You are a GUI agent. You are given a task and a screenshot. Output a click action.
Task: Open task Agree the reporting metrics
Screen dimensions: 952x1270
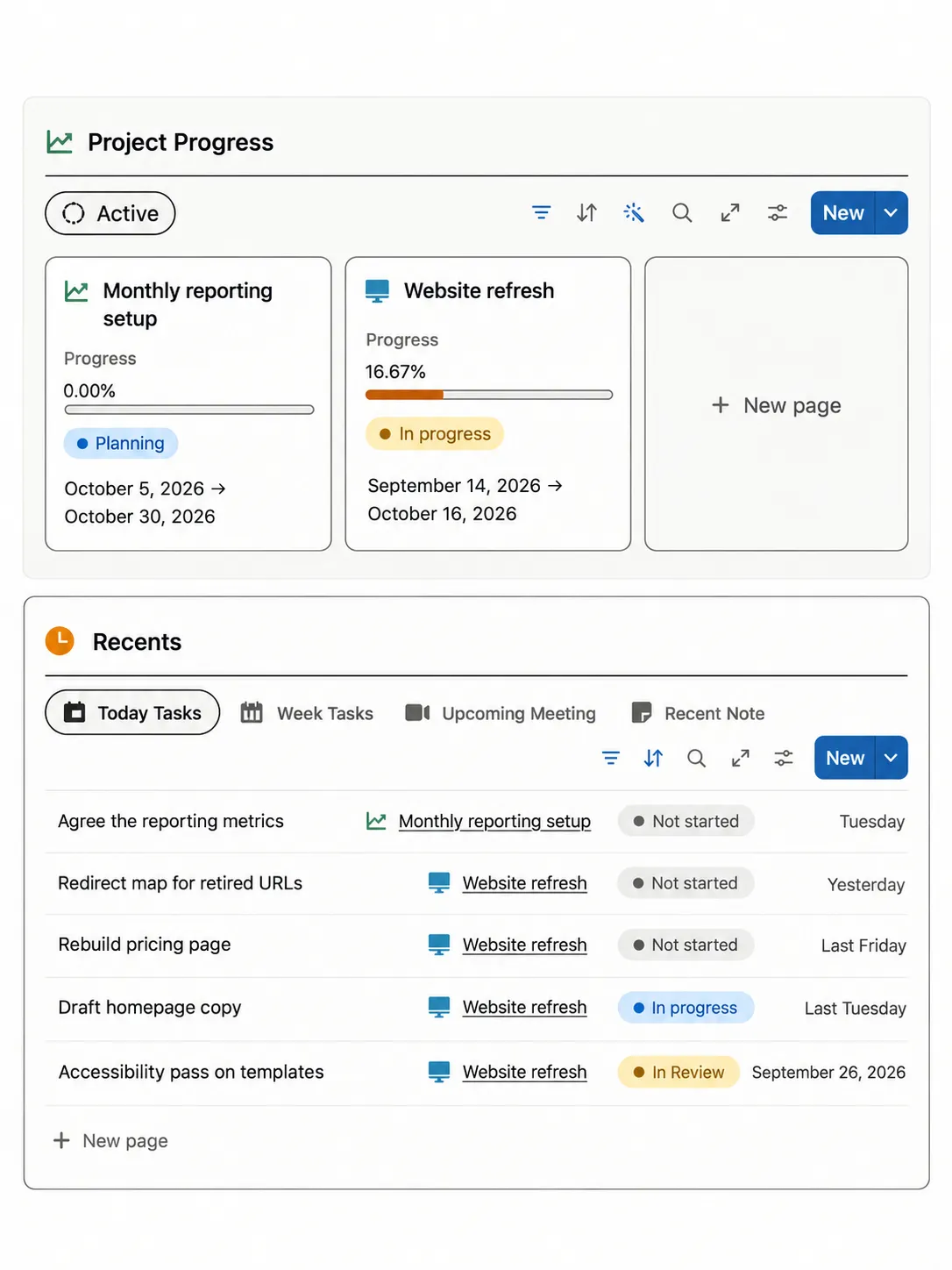pyautogui.click(x=171, y=821)
